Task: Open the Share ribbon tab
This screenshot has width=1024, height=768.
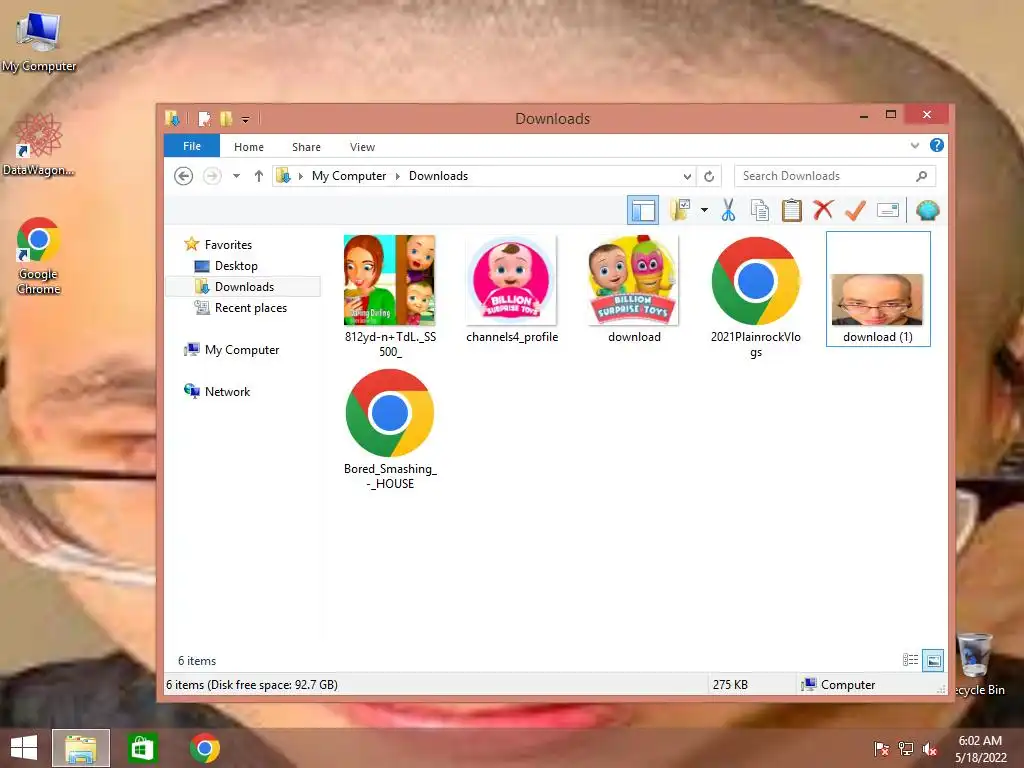Action: pyautogui.click(x=306, y=147)
